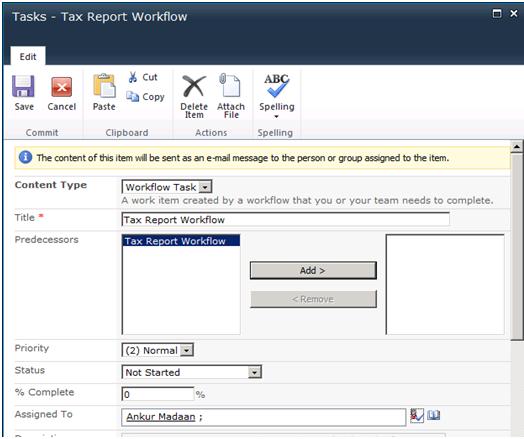This screenshot has width=524, height=439.
Task: Click the Clipboard group label
Action: coord(127,133)
